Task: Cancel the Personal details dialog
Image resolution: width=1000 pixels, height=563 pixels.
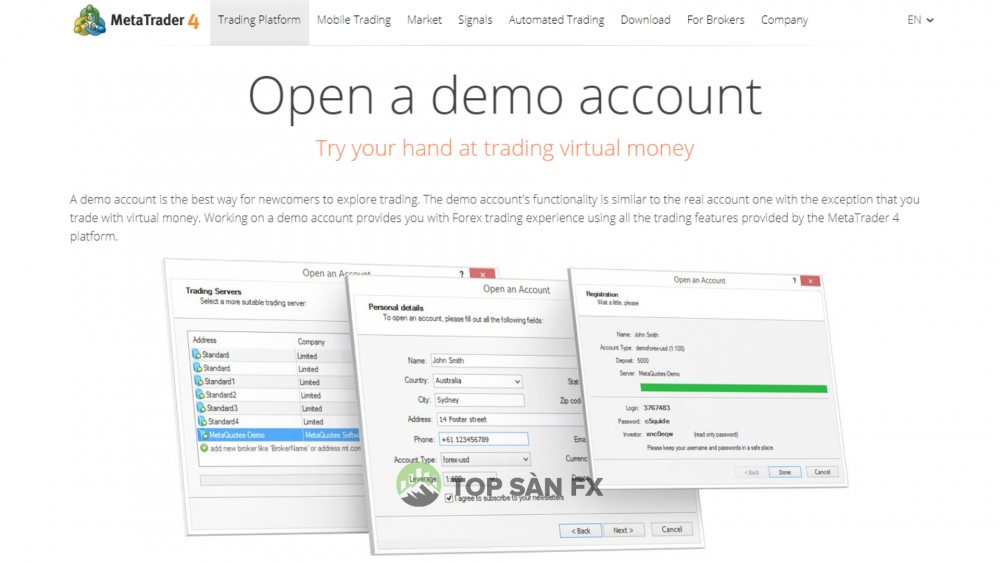Action: pyautogui.click(x=672, y=529)
